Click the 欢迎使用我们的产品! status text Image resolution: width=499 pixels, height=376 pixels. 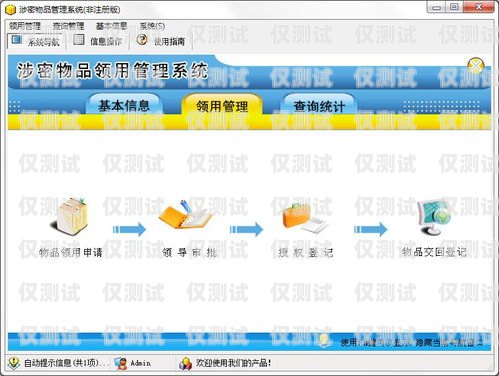tap(233, 363)
